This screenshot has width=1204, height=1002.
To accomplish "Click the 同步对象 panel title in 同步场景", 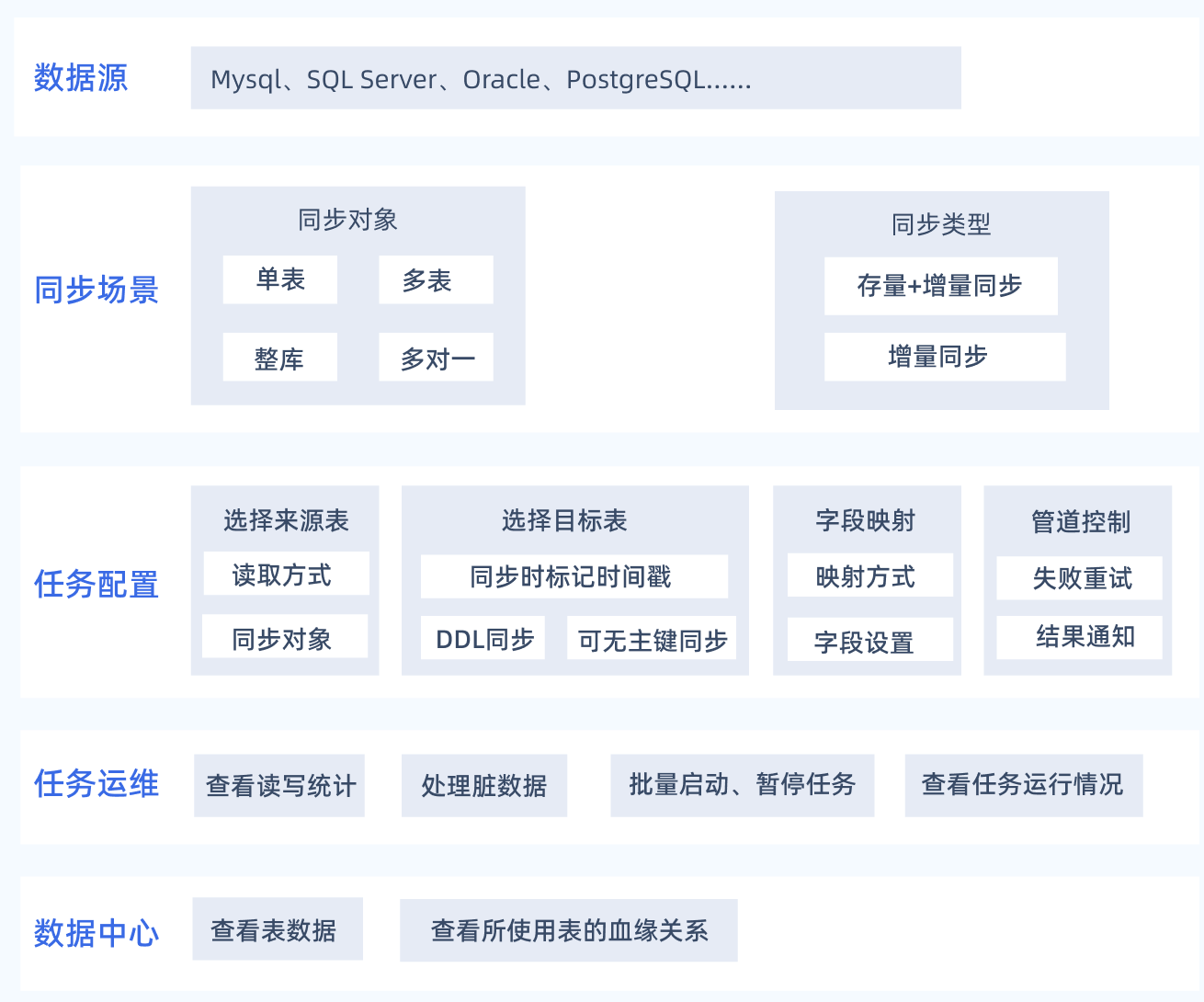I will tap(347, 220).
